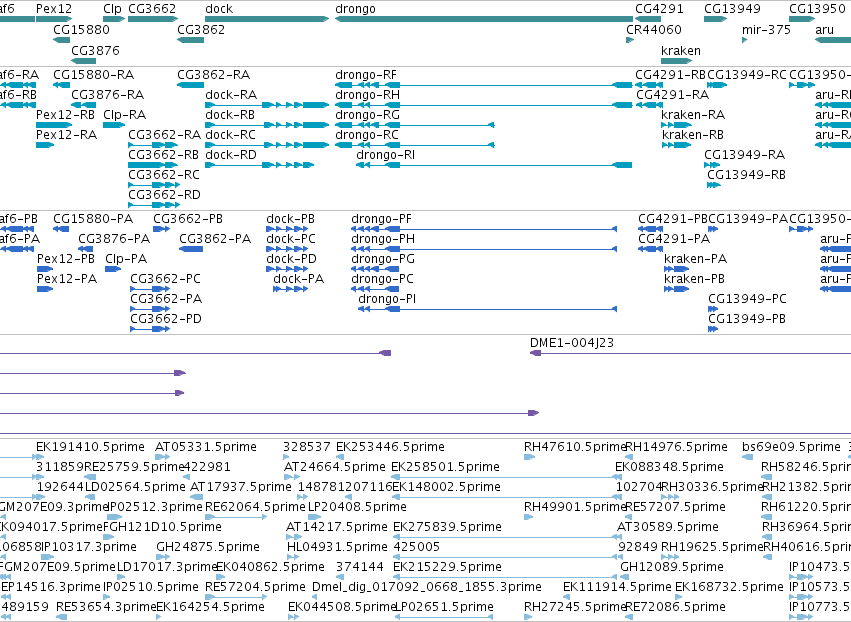Click protein dock-PB
The width and height of the screenshot is (851, 622).
pyautogui.click(x=287, y=229)
